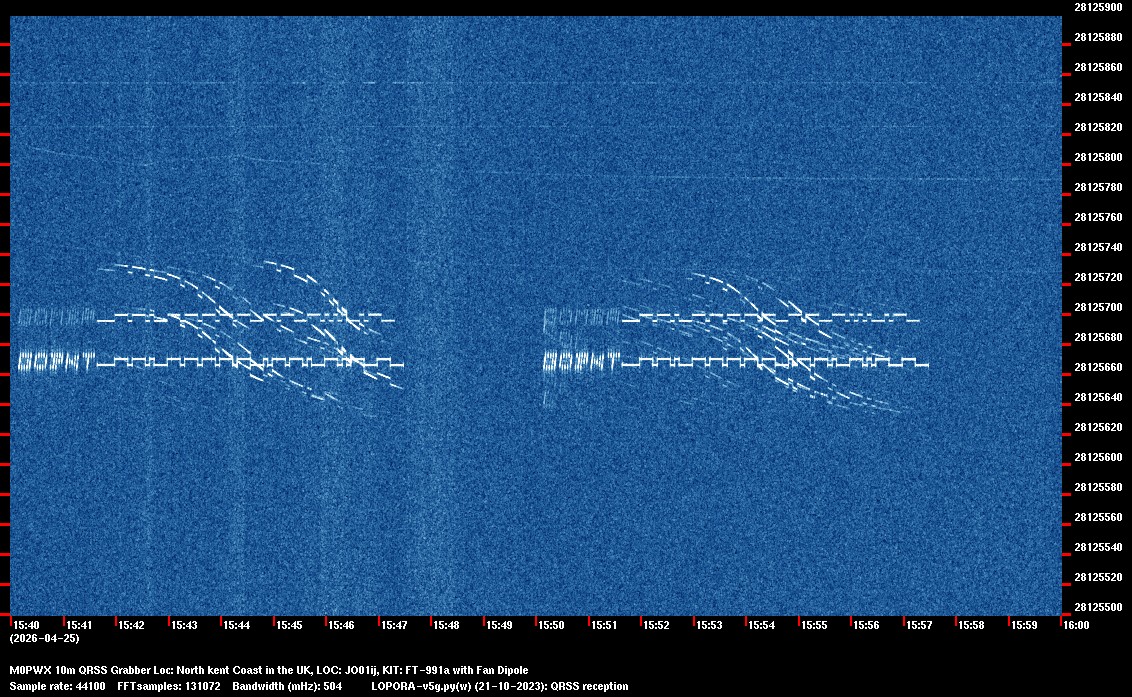The image size is (1132, 697).
Task: Select the 28125800 frequency scale label
Action: coord(1097,157)
